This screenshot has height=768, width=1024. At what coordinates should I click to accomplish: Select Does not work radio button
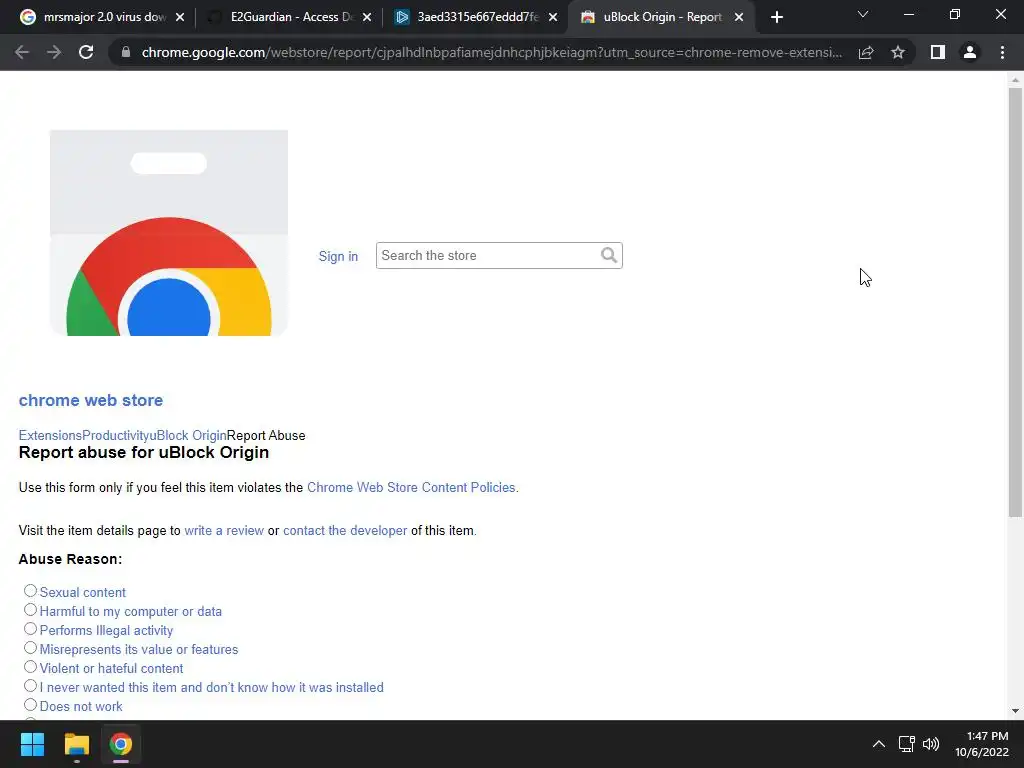(30, 705)
